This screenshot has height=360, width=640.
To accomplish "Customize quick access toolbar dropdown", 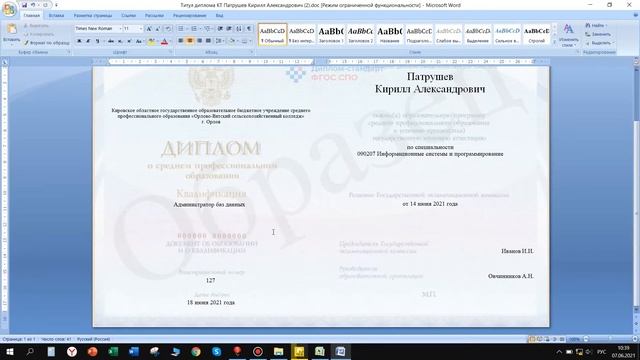I will coord(56,5).
